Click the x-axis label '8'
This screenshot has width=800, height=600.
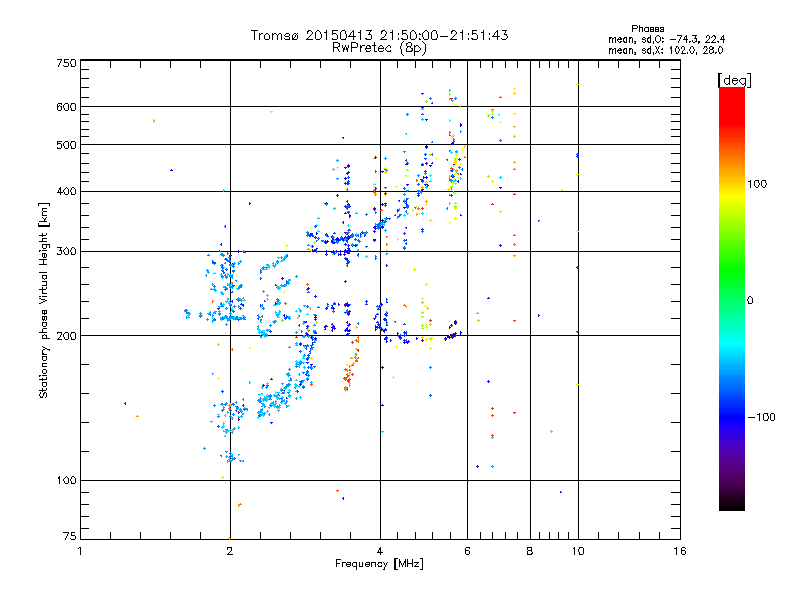click(x=530, y=551)
